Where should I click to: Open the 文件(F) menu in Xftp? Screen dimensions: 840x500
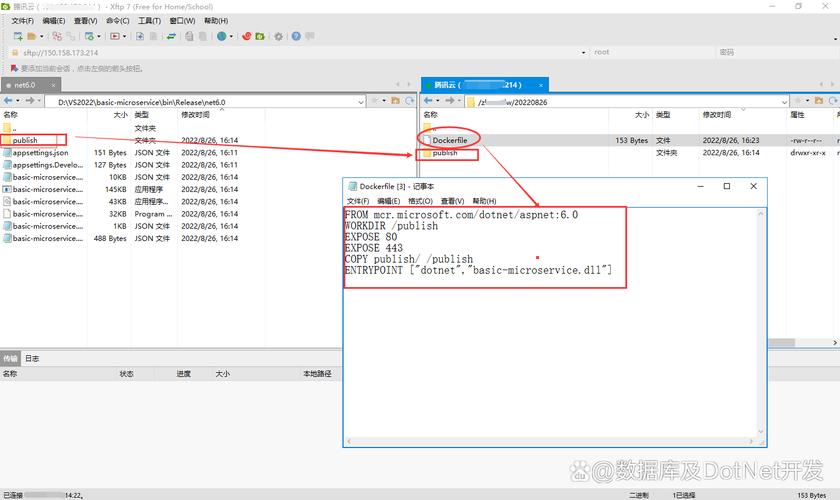pos(22,20)
